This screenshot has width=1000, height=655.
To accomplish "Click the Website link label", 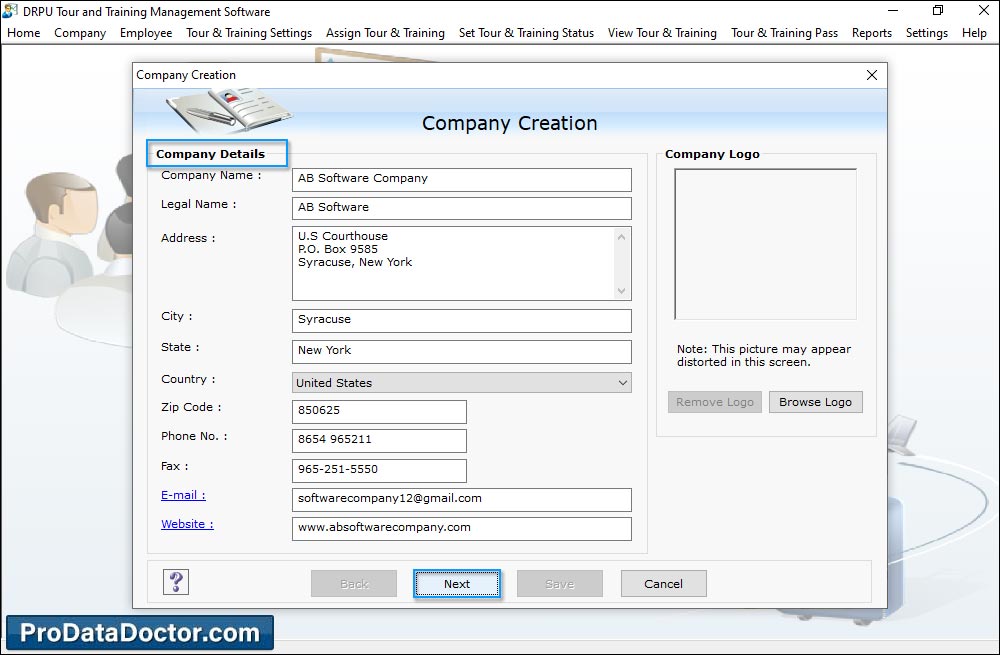I will tap(187, 524).
